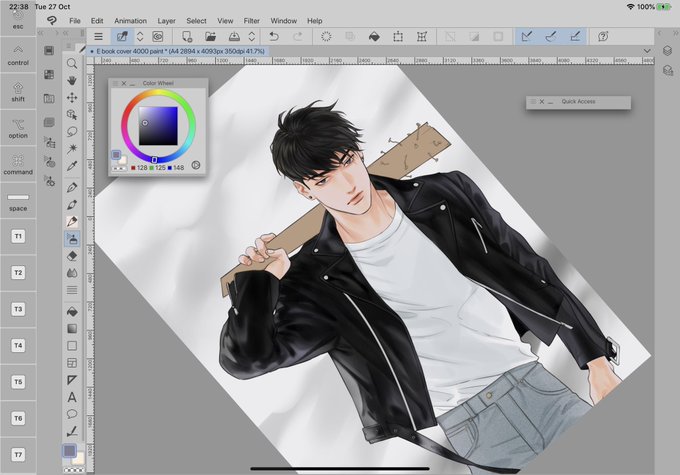Select the Eraser tool

pos(72,256)
